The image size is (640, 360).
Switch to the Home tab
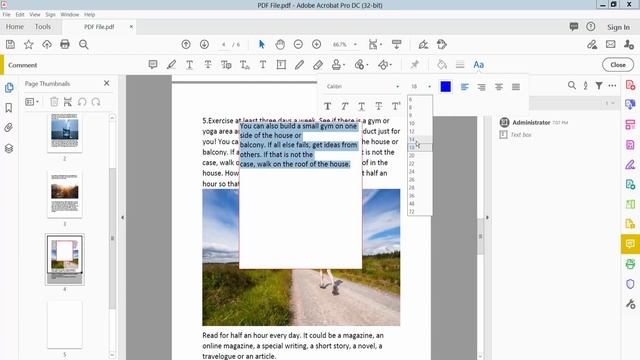click(x=15, y=27)
